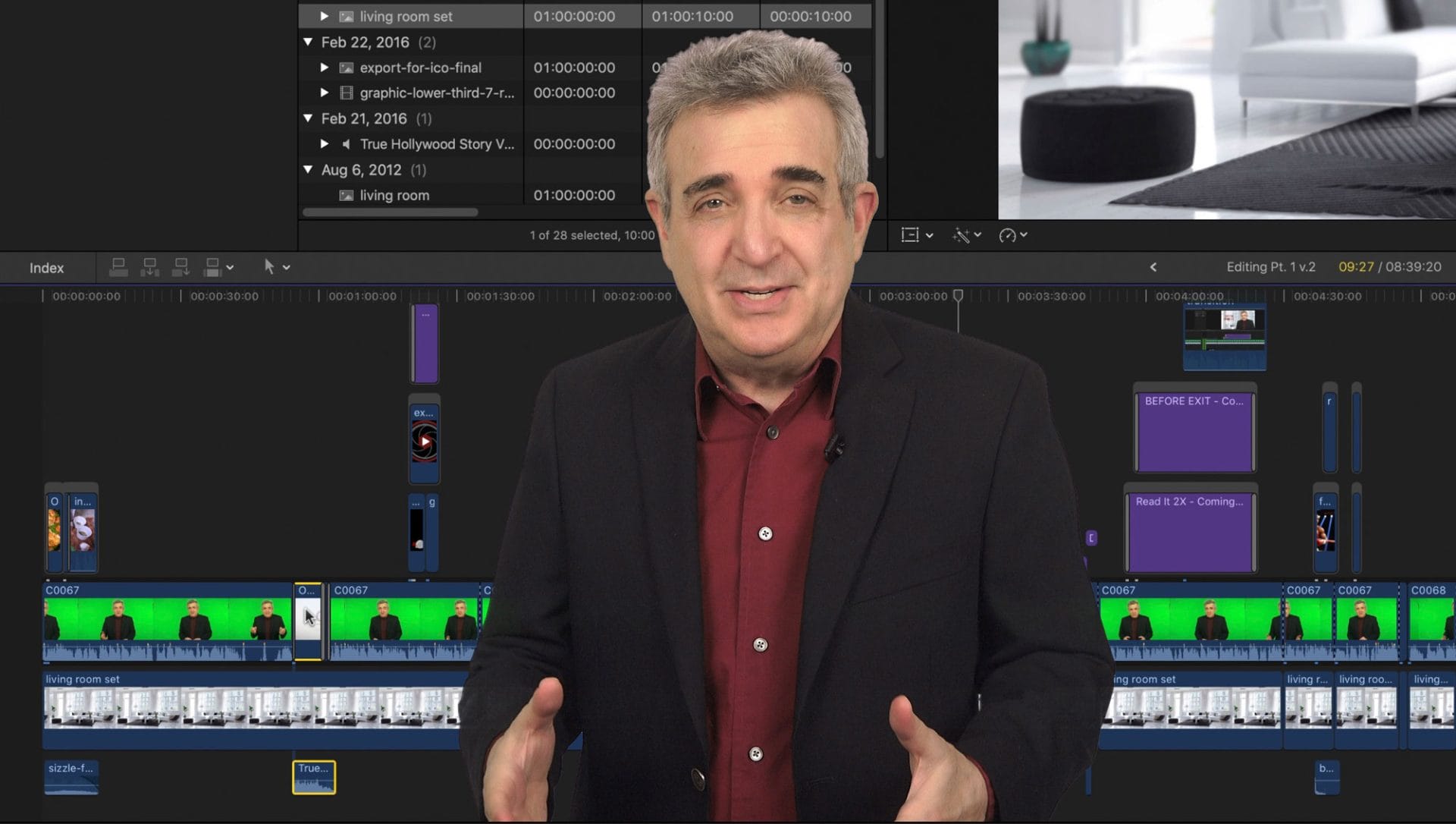Expand the True Hollywood Story V item
This screenshot has width=1456, height=824.
coord(324,143)
